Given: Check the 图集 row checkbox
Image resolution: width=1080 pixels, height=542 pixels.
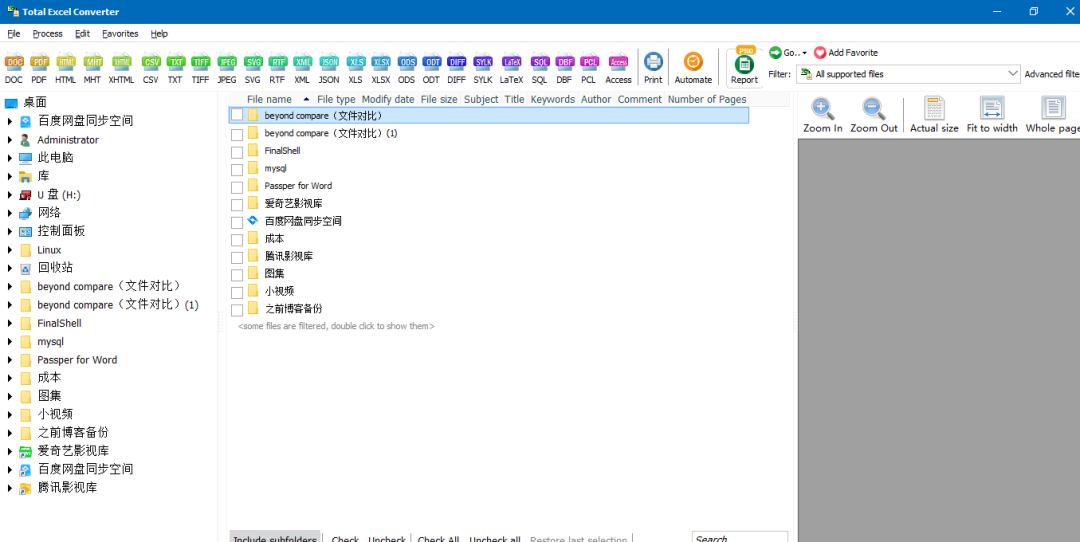Looking at the screenshot, I should point(237,275).
